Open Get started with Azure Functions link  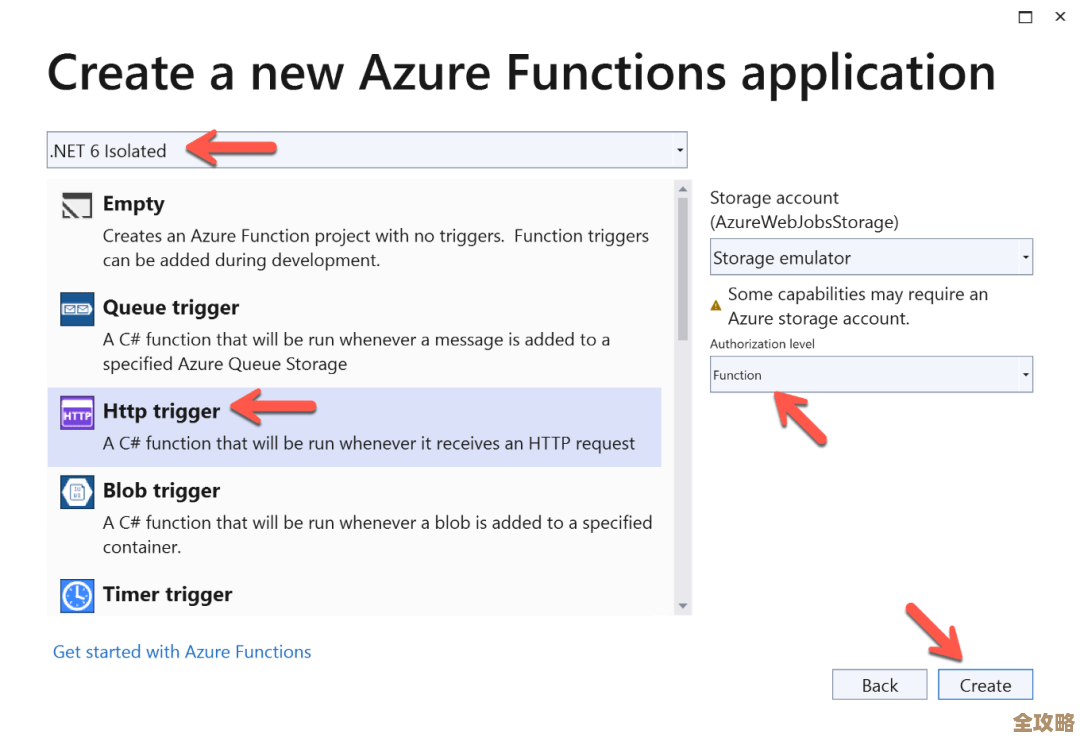tap(182, 651)
